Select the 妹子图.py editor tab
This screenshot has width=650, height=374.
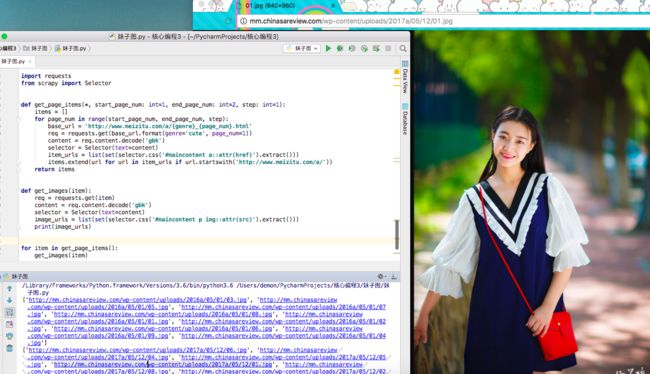pos(16,61)
